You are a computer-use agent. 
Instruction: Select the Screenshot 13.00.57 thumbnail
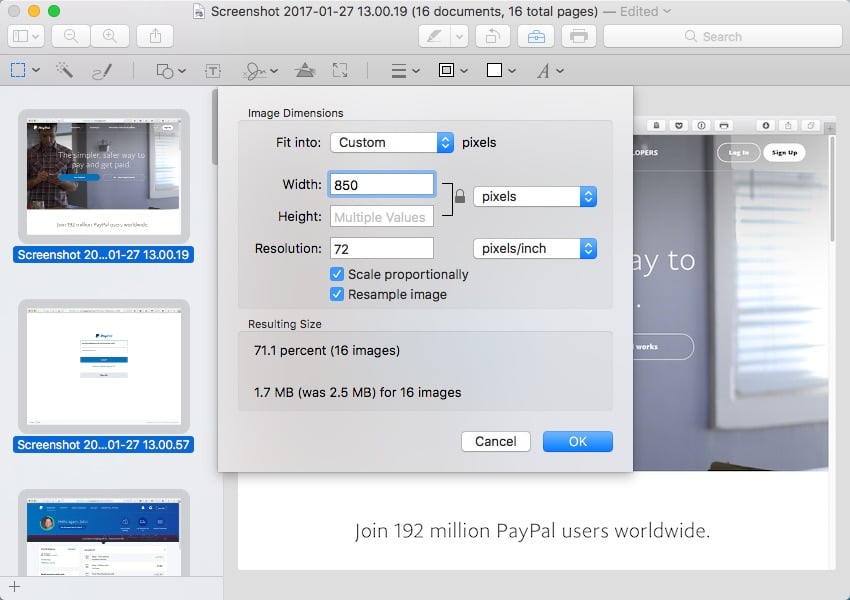104,366
